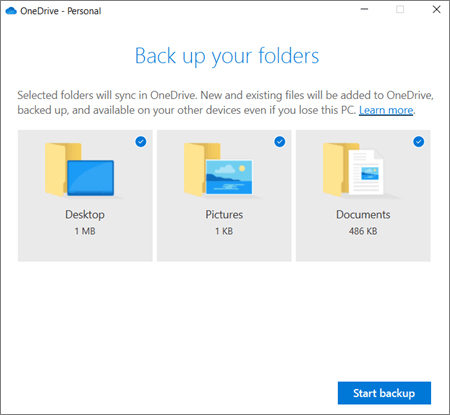Uncheck the Documents folder checkmark
Image resolution: width=450 pixels, height=415 pixels.
(x=419, y=142)
